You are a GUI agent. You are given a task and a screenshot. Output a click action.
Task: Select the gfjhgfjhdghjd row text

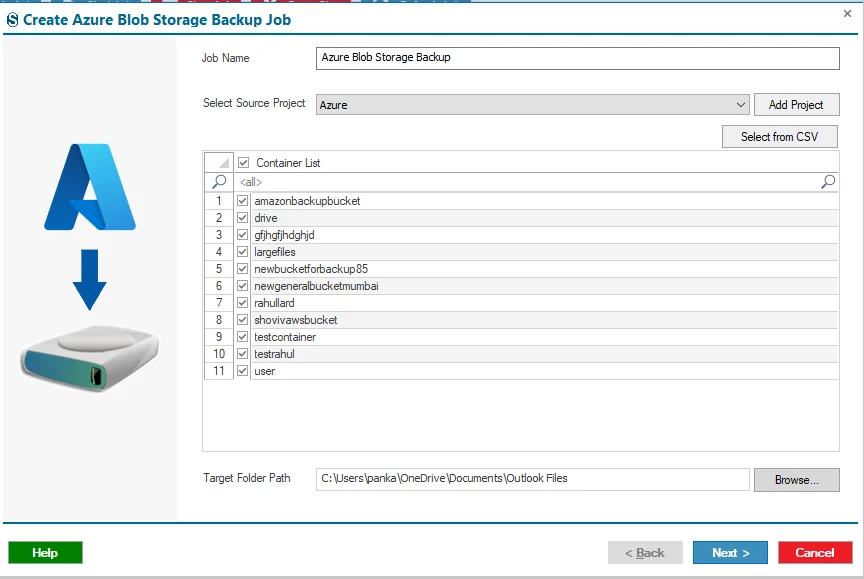click(x=284, y=235)
